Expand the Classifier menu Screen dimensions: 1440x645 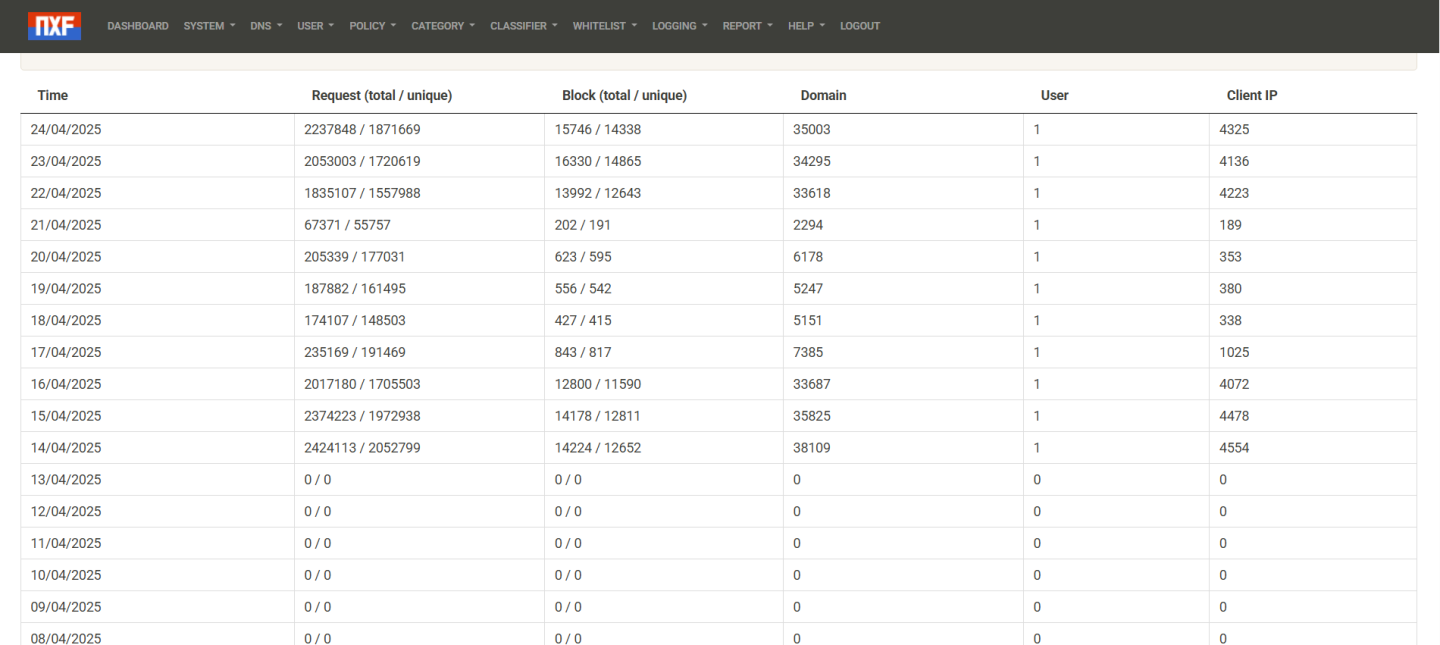click(x=524, y=26)
